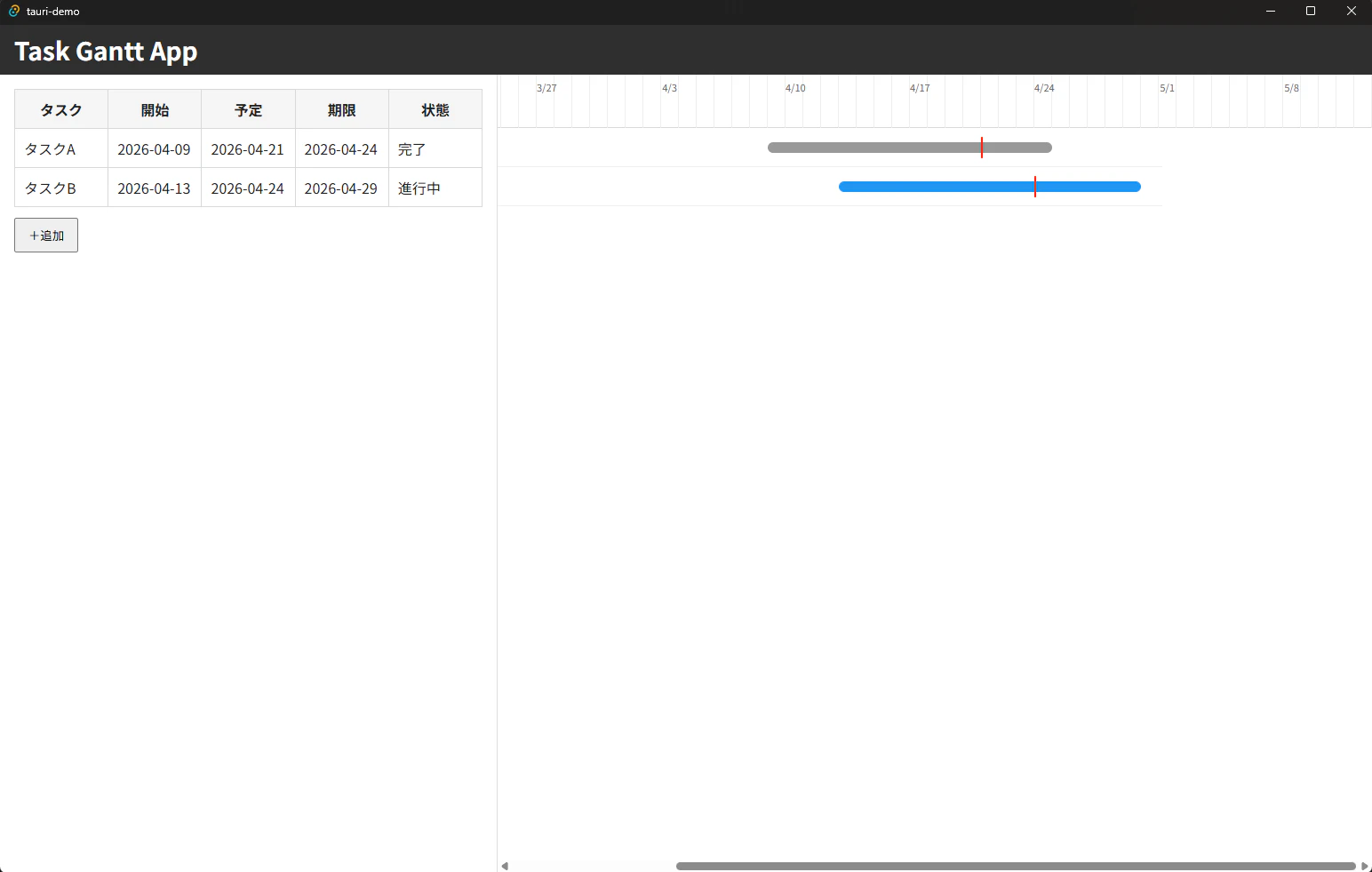Click the horizontal scrollbar thumb of Gantt chart
This screenshot has height=872, width=1372.
[x=1016, y=866]
